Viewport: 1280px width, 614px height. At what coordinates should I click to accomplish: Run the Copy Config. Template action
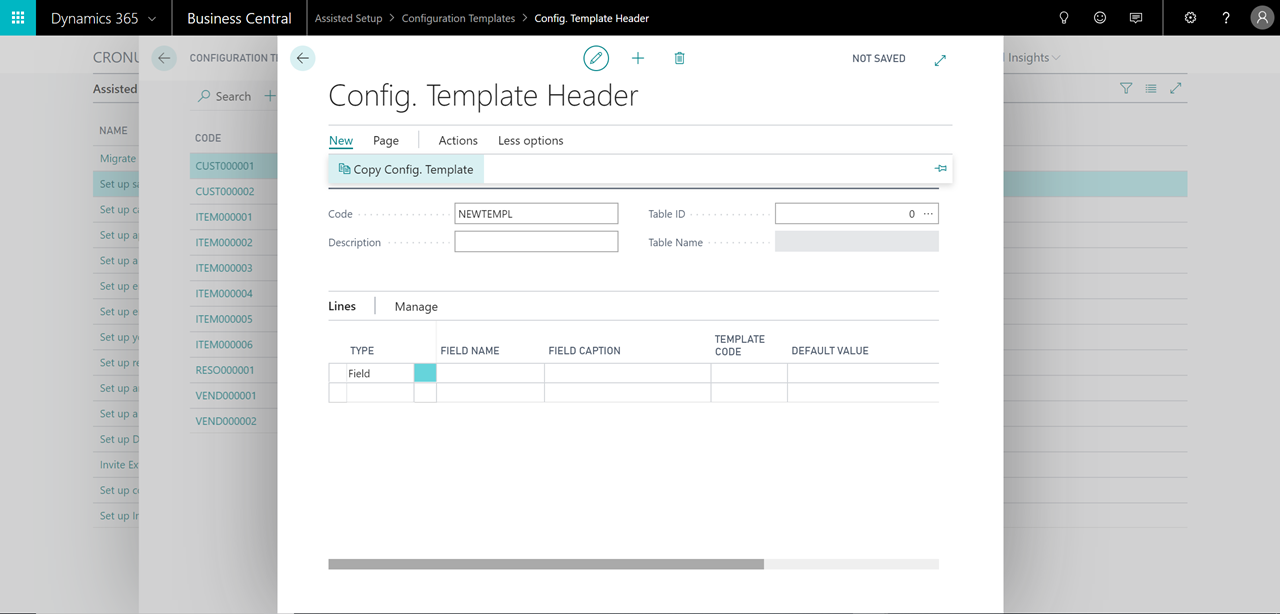pos(405,169)
